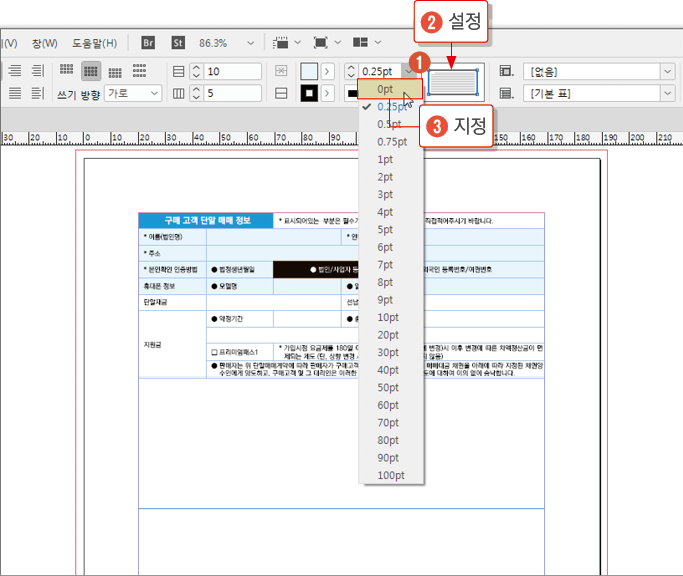This screenshot has width=683, height=576.
Task: Choose 0.5pt from the stroke weight list
Action: (391, 124)
